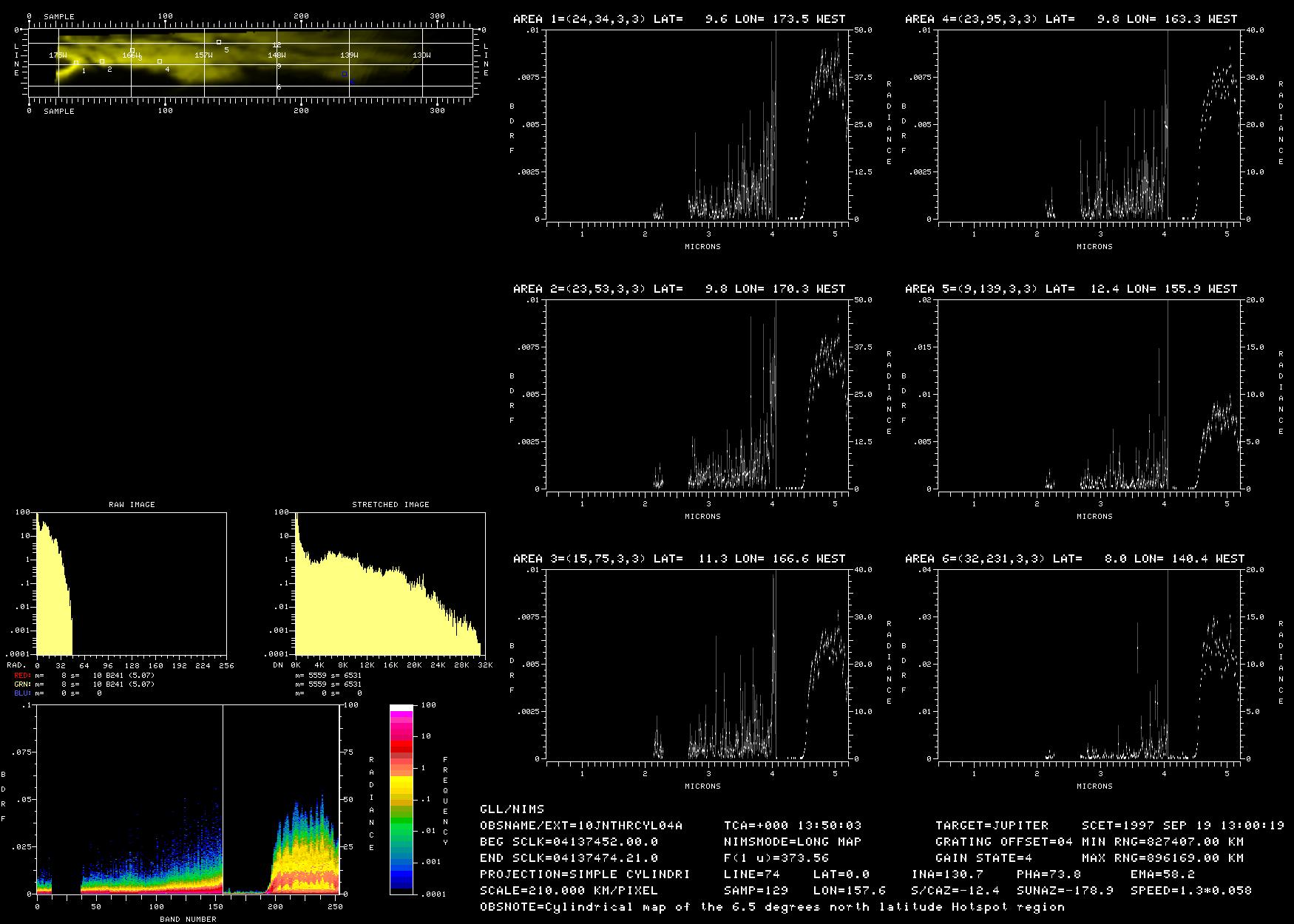
Task: Click the Area 3 square marker on map
Action: [x=132, y=50]
